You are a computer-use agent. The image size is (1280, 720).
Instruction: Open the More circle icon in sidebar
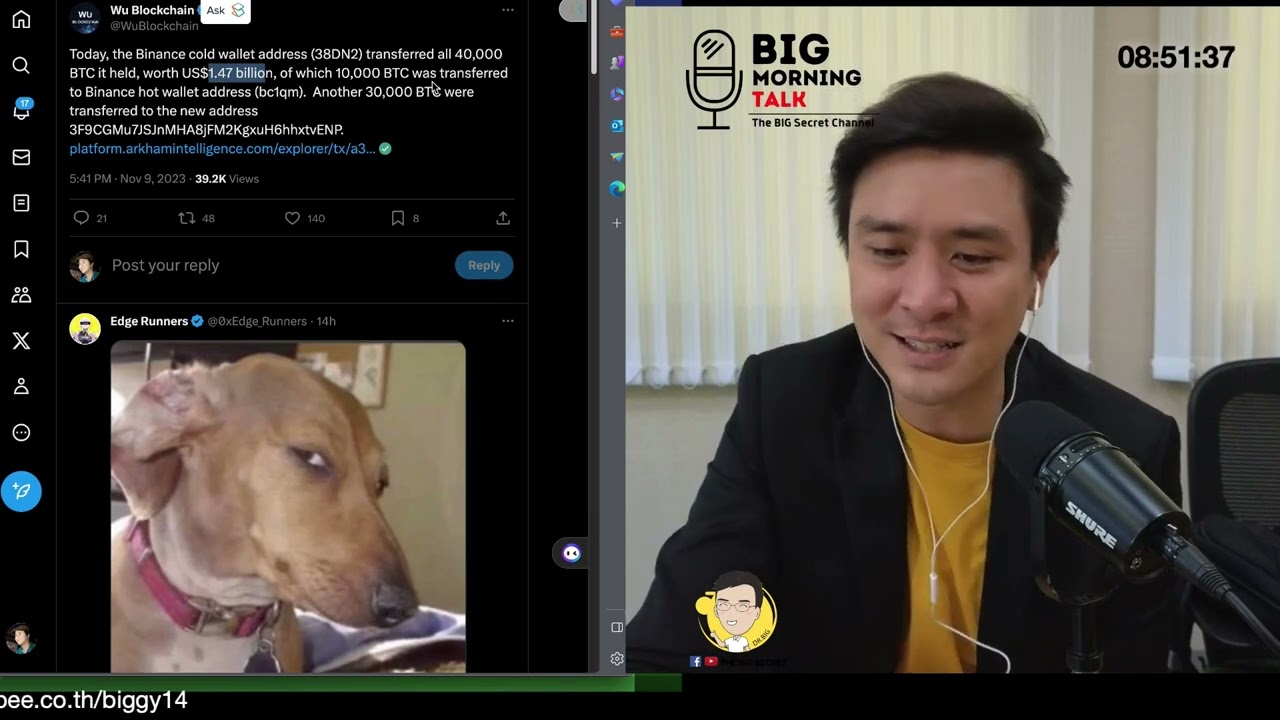tap(21, 433)
